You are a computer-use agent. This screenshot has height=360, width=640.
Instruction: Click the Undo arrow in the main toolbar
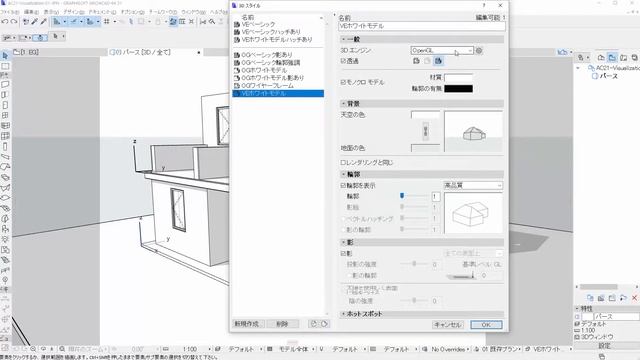(x=5, y=21)
